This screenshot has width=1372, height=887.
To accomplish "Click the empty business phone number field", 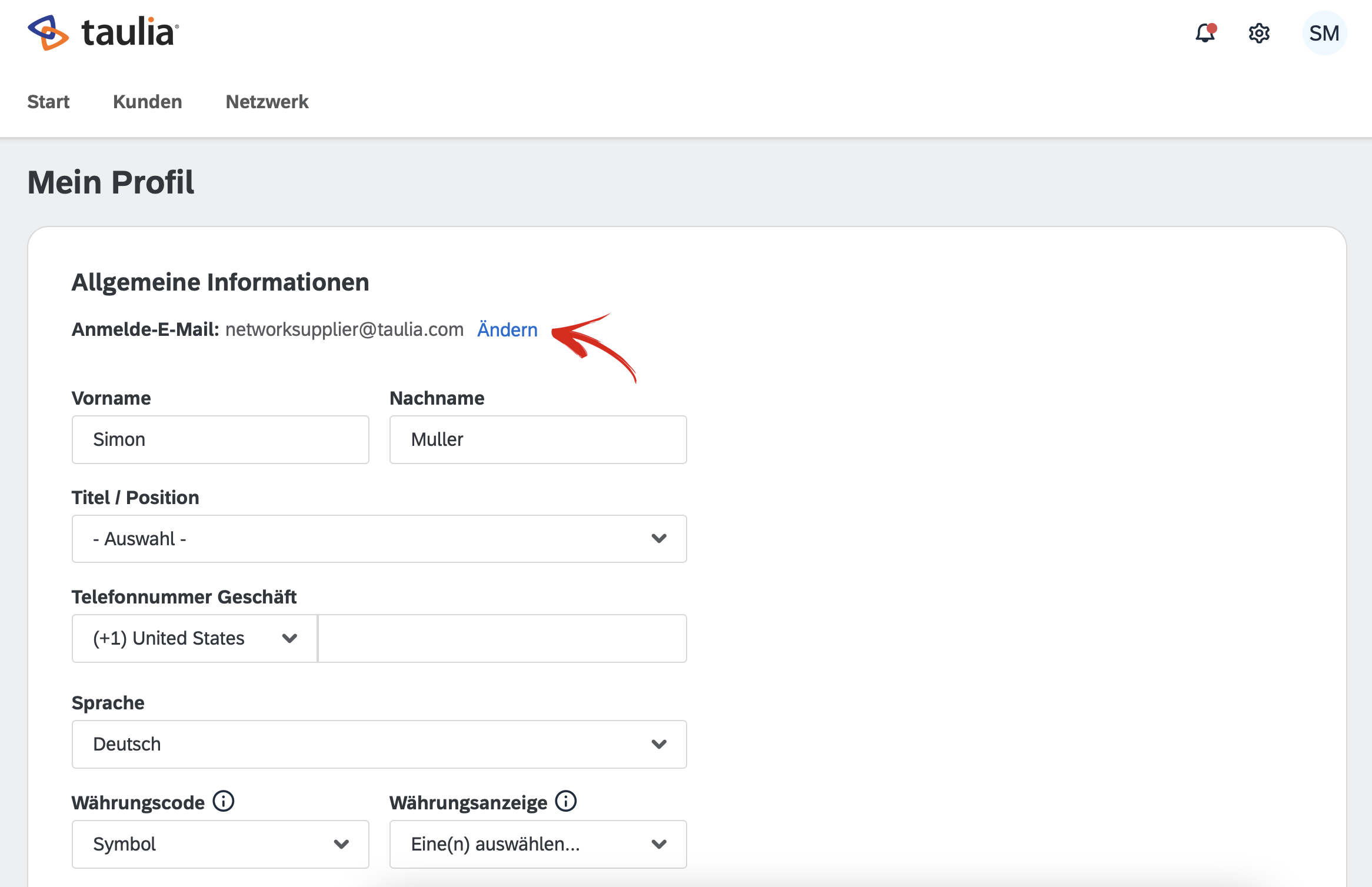I will click(x=502, y=638).
